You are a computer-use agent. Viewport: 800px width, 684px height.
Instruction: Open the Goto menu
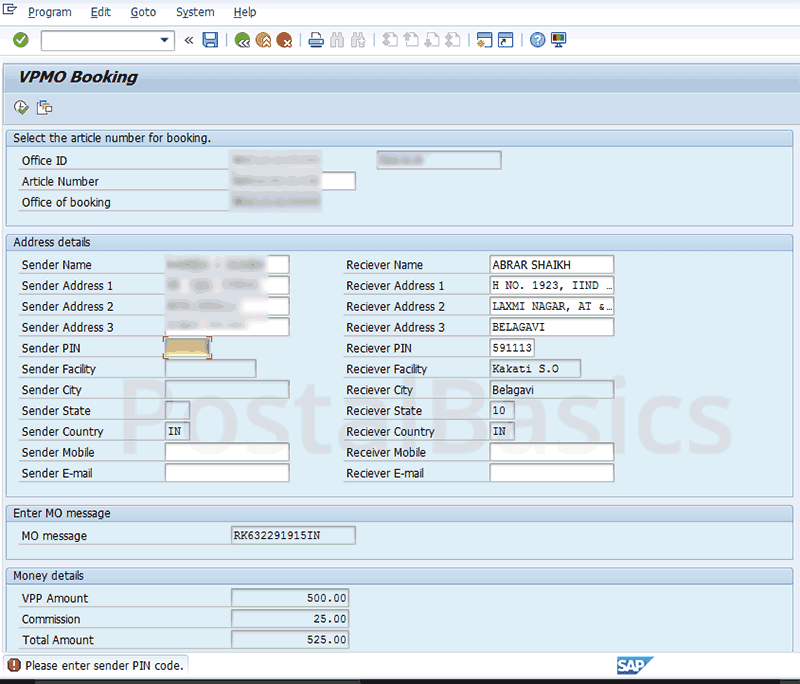pyautogui.click(x=143, y=12)
